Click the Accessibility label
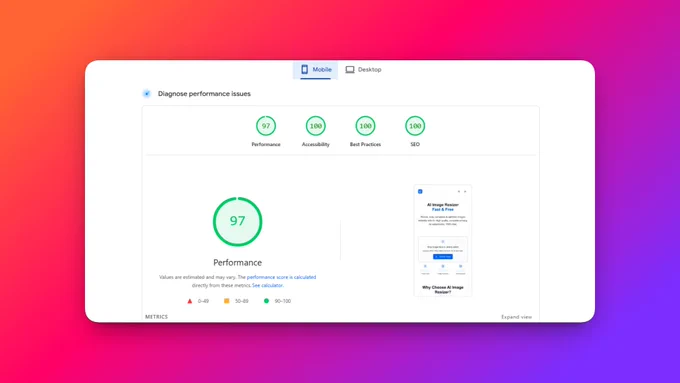This screenshot has height=383, width=680. [x=316, y=144]
